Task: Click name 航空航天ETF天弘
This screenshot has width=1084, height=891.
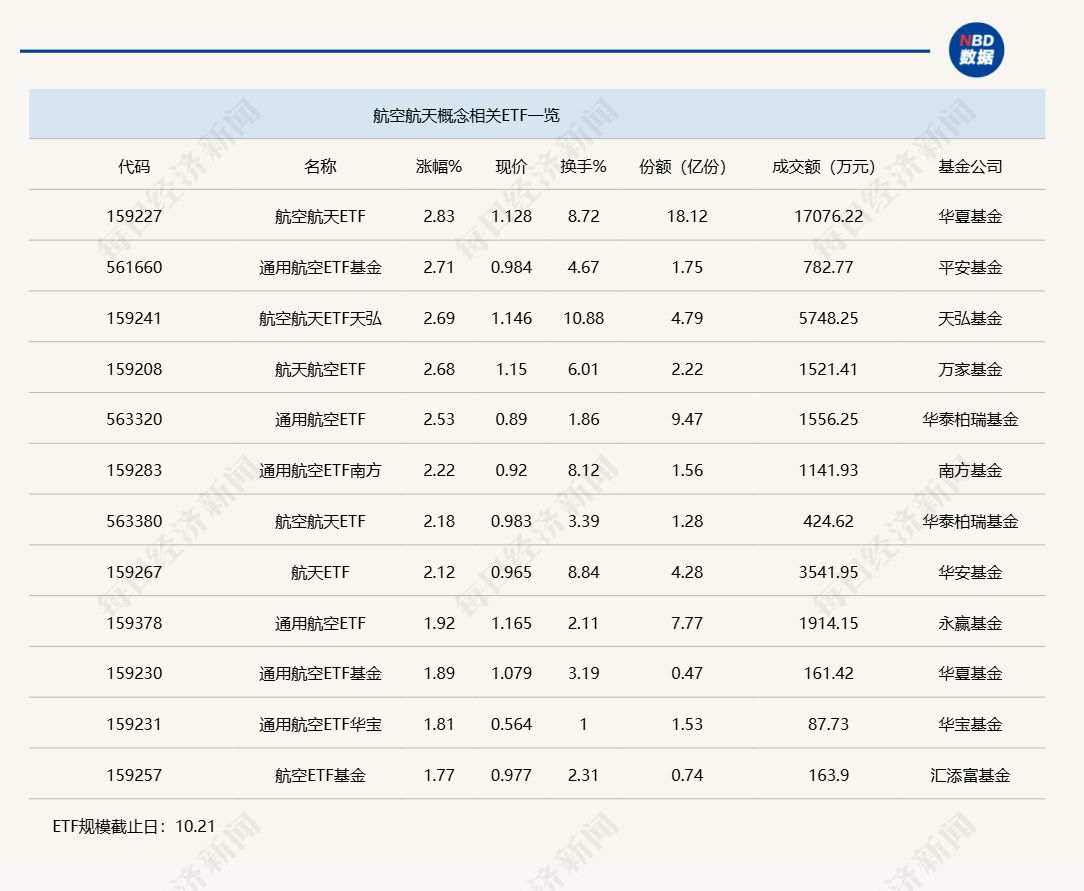Action: [320, 319]
